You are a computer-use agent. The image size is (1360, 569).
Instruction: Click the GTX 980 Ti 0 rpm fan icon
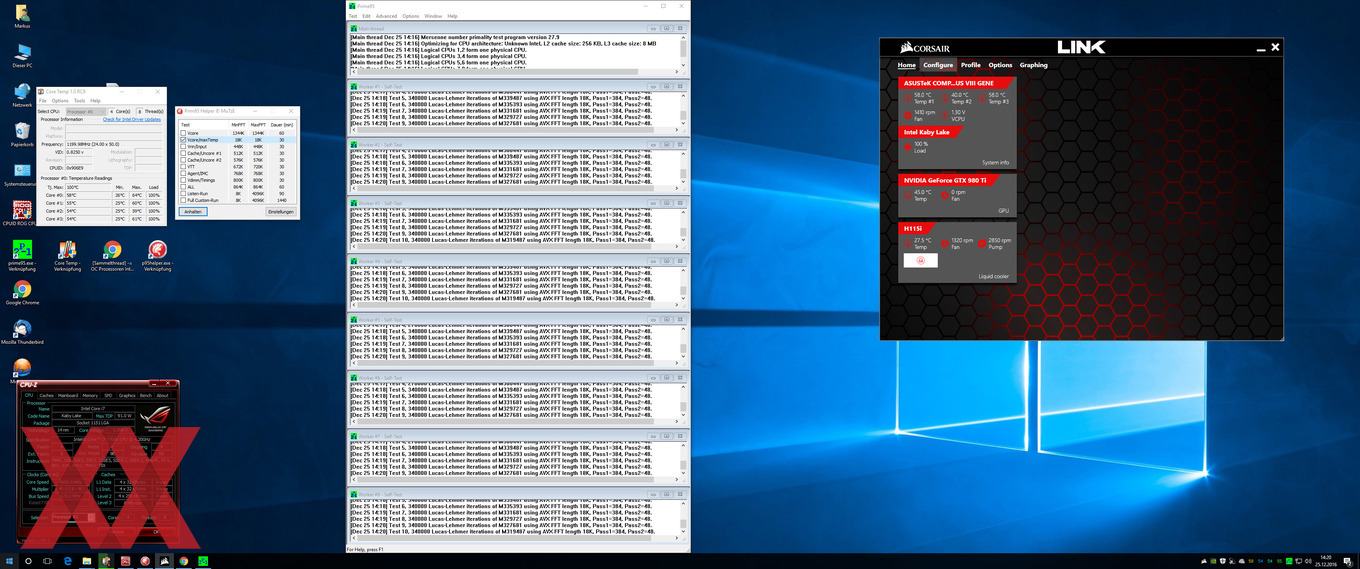[x=945, y=195]
